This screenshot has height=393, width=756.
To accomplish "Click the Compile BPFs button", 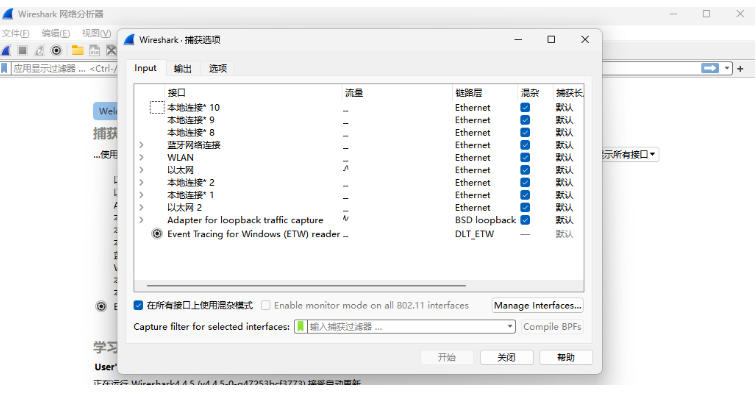I will 552,327.
